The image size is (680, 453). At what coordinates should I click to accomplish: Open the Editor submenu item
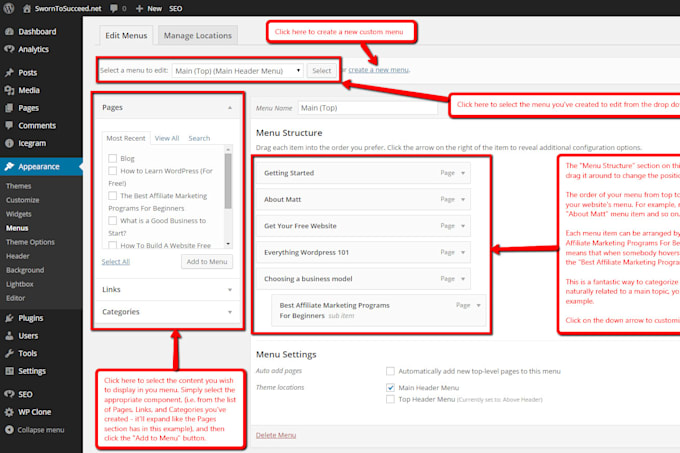pos(16,298)
